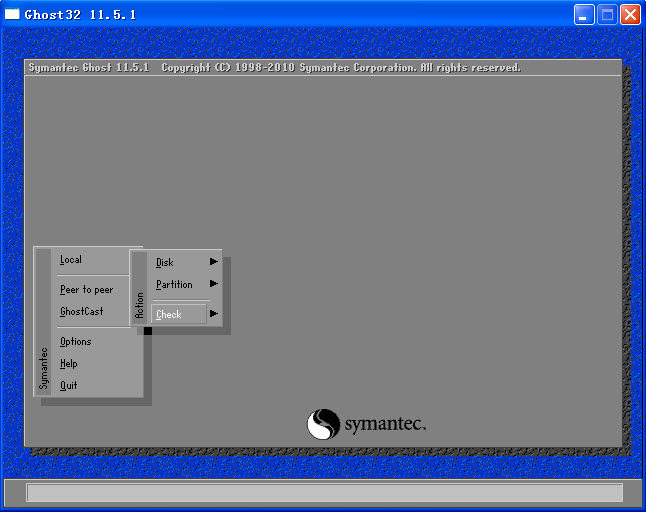Choose GhostCast from the main menu

pos(81,312)
